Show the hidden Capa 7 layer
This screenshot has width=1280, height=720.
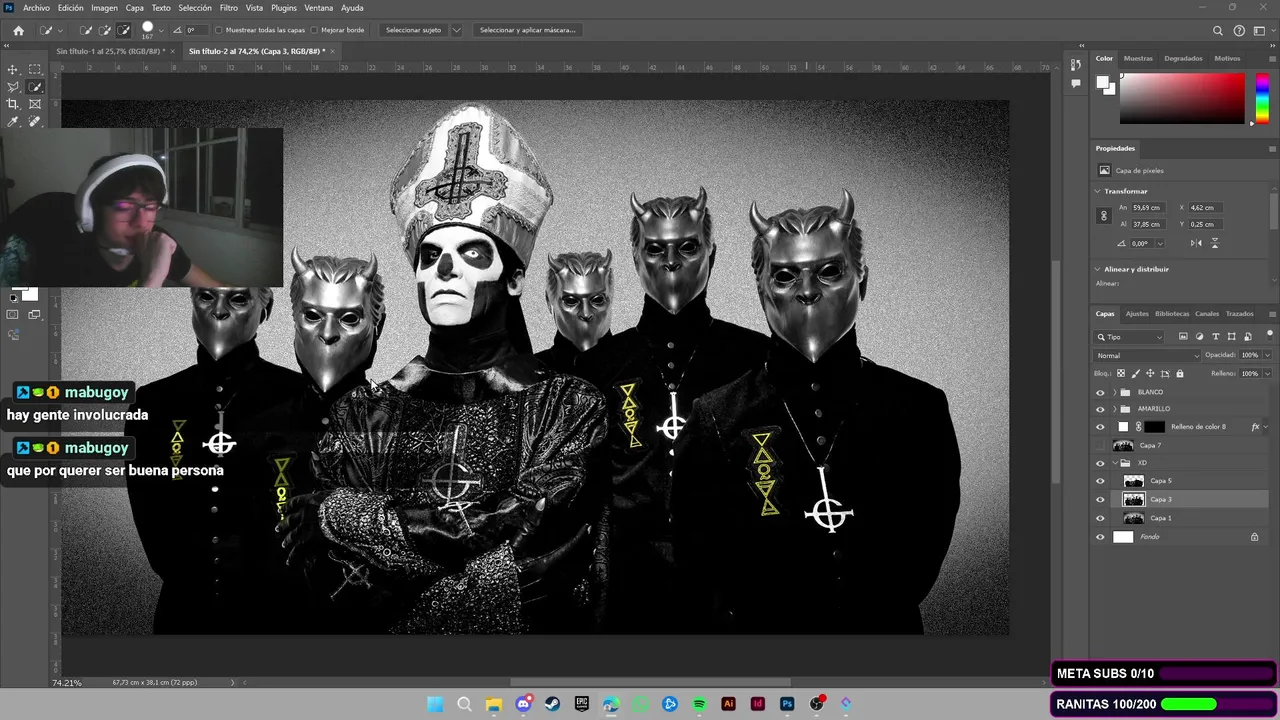[x=1100, y=445]
